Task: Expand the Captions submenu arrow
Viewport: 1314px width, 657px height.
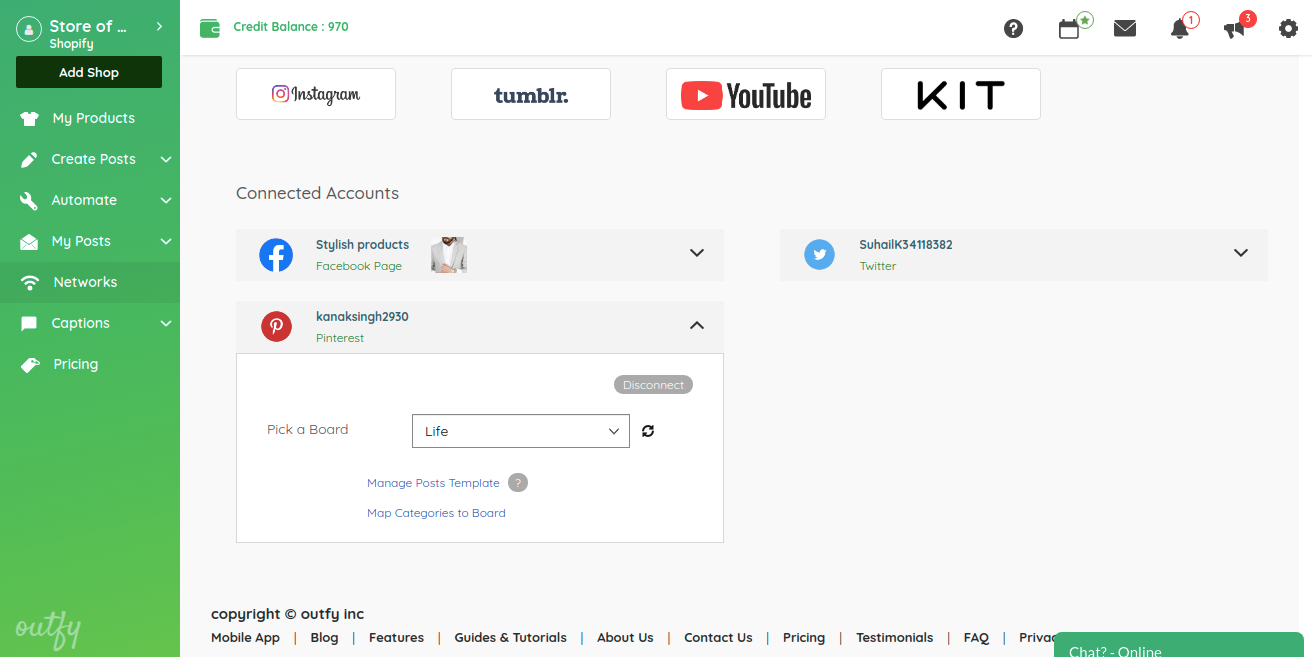Action: coord(166,323)
